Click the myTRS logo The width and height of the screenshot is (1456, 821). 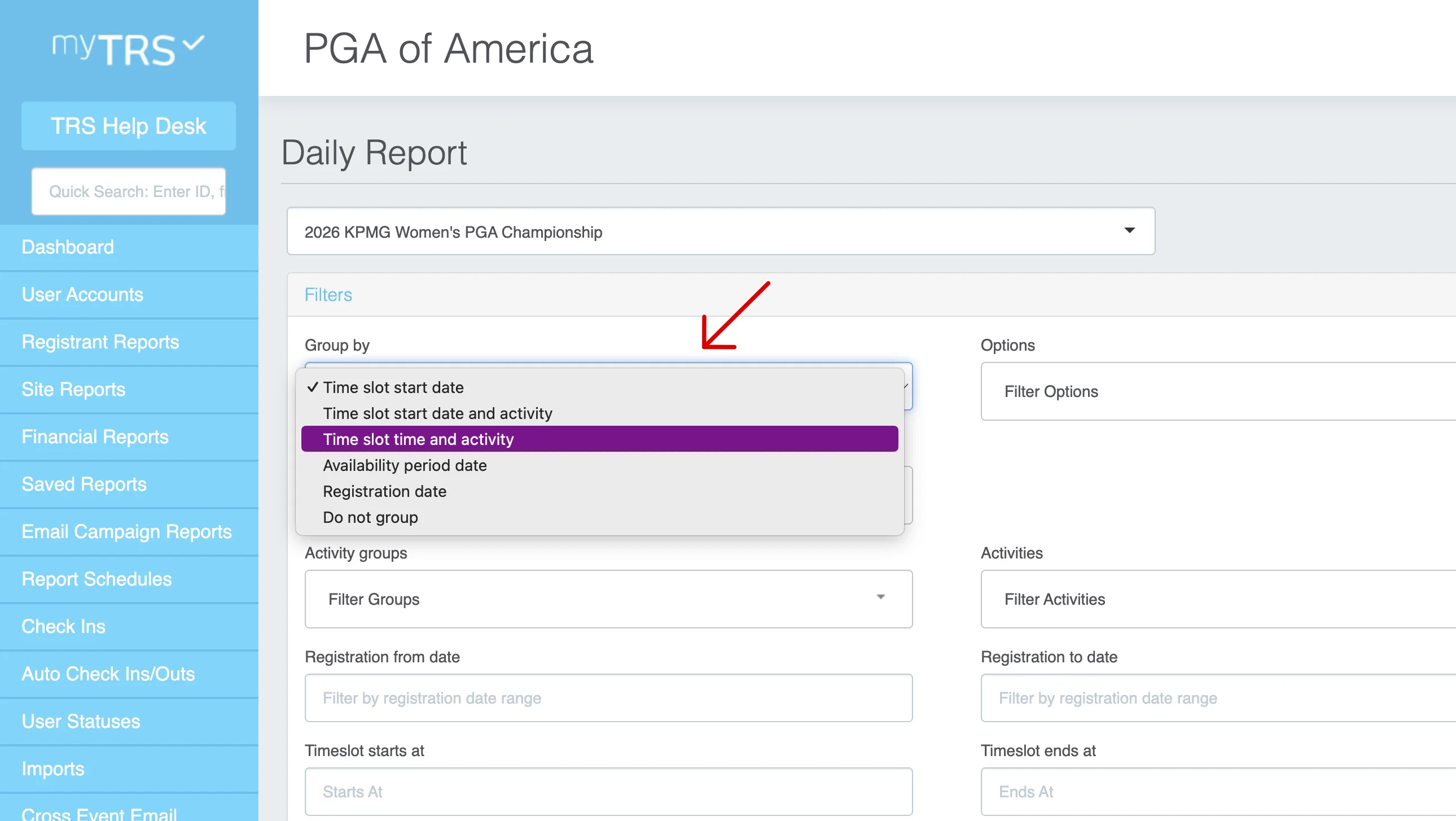[x=128, y=49]
